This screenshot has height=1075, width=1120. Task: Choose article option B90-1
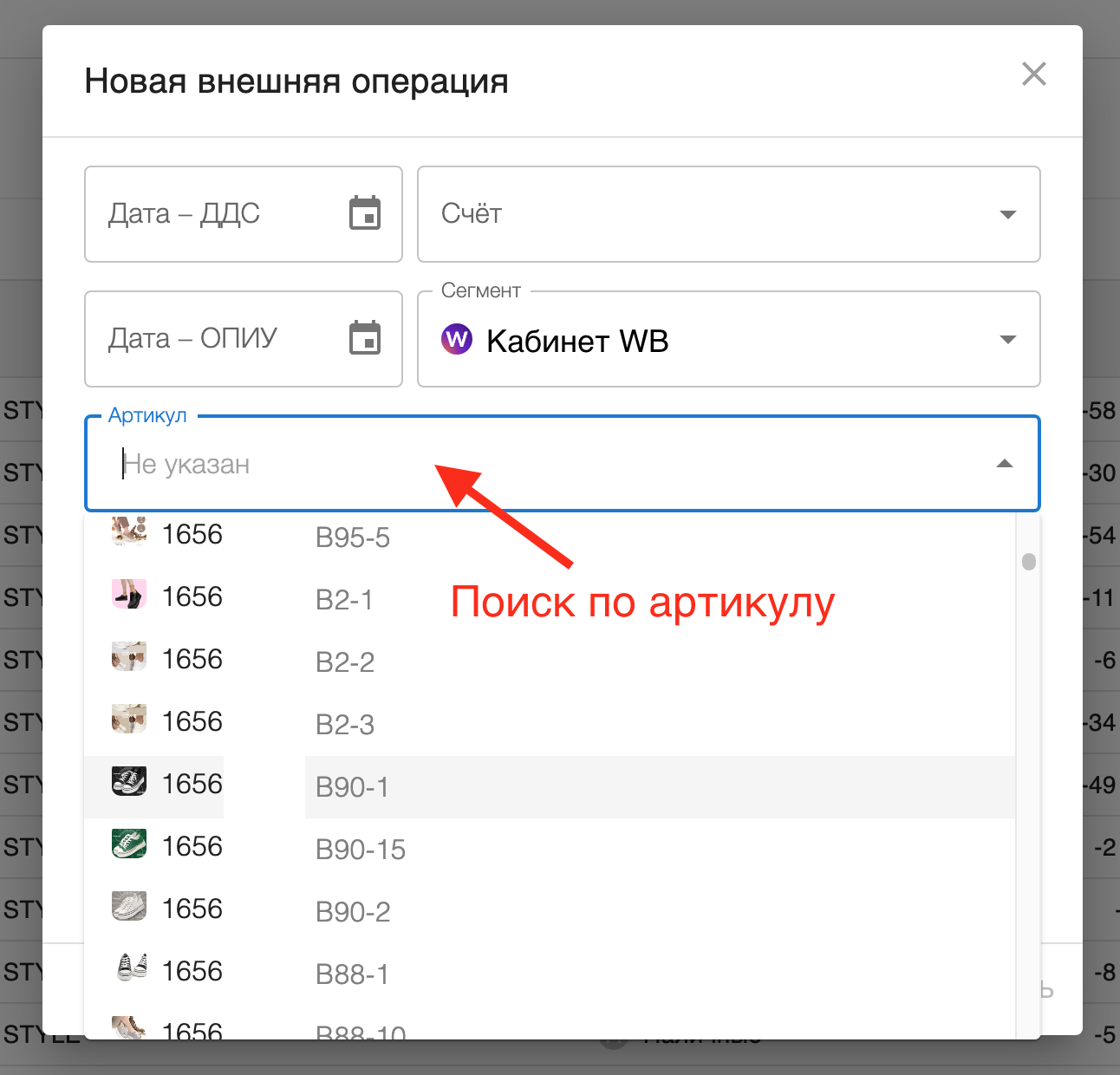550,786
